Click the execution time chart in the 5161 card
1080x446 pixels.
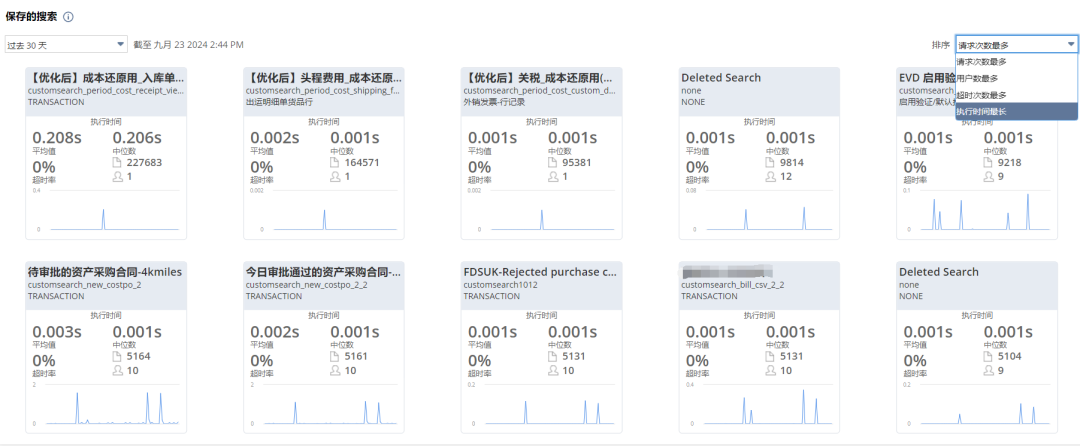pyautogui.click(x=324, y=404)
